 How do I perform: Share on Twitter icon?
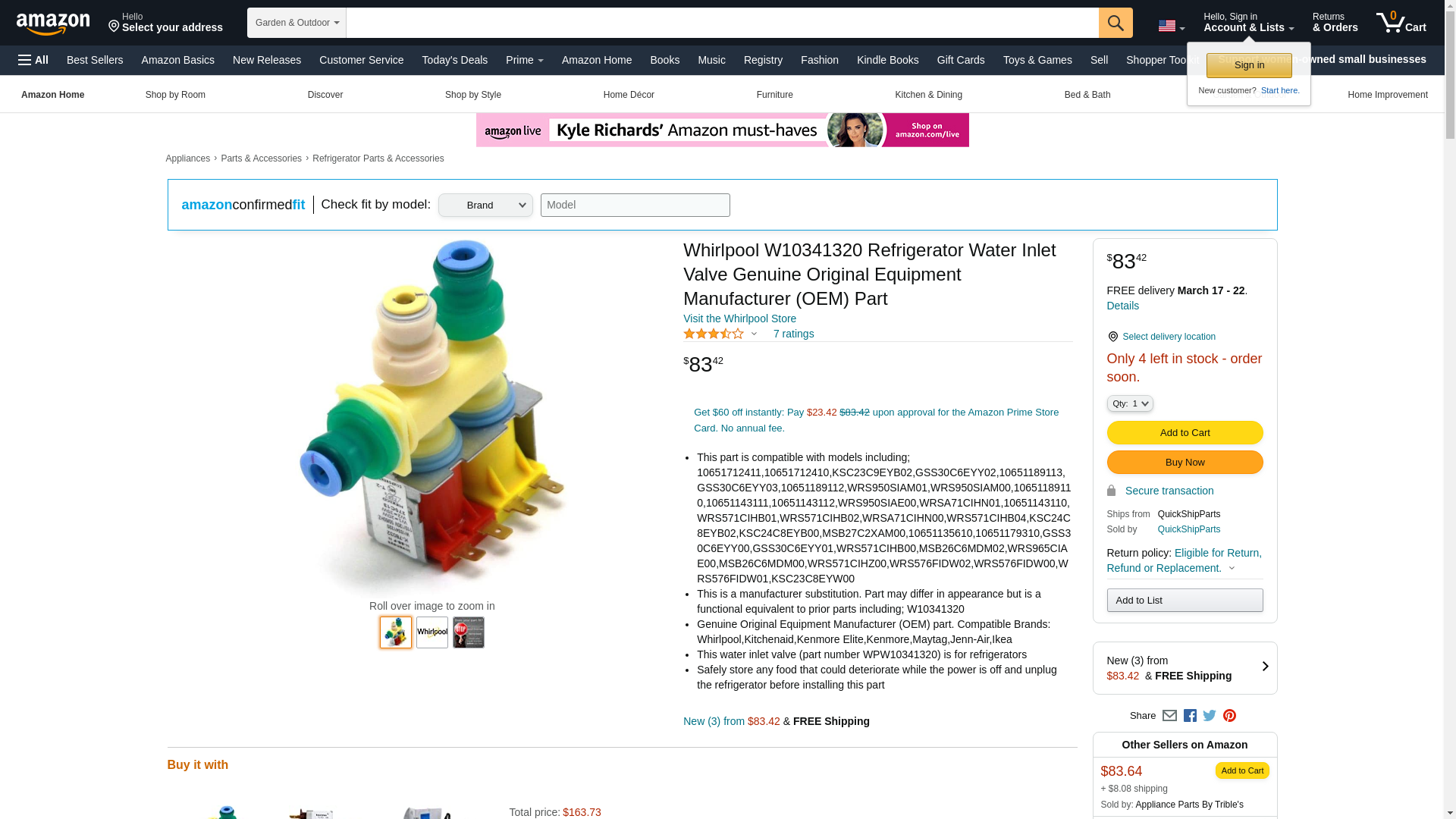[1210, 715]
